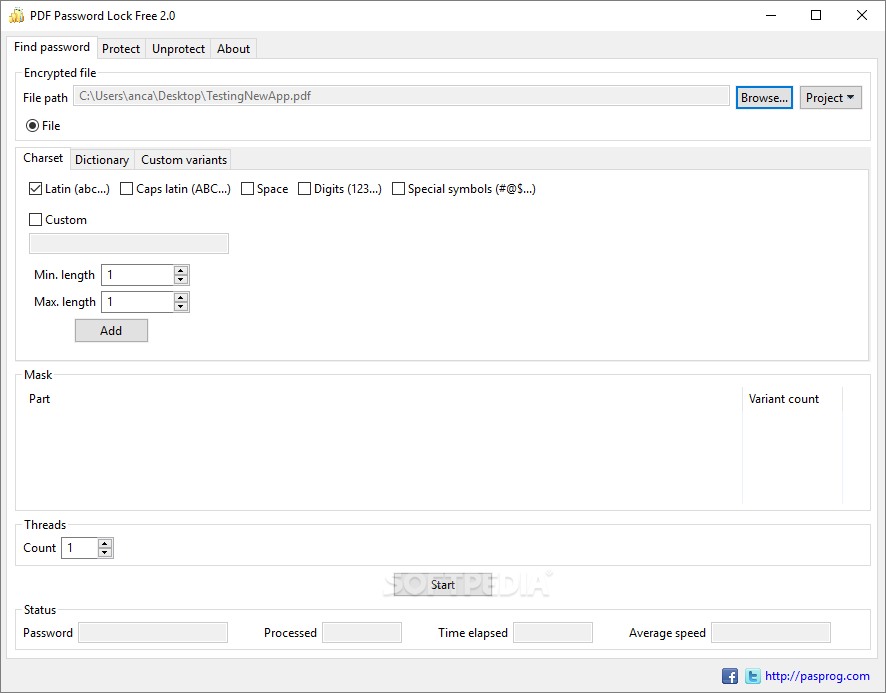Decrease thread Count with down arrow

point(105,552)
